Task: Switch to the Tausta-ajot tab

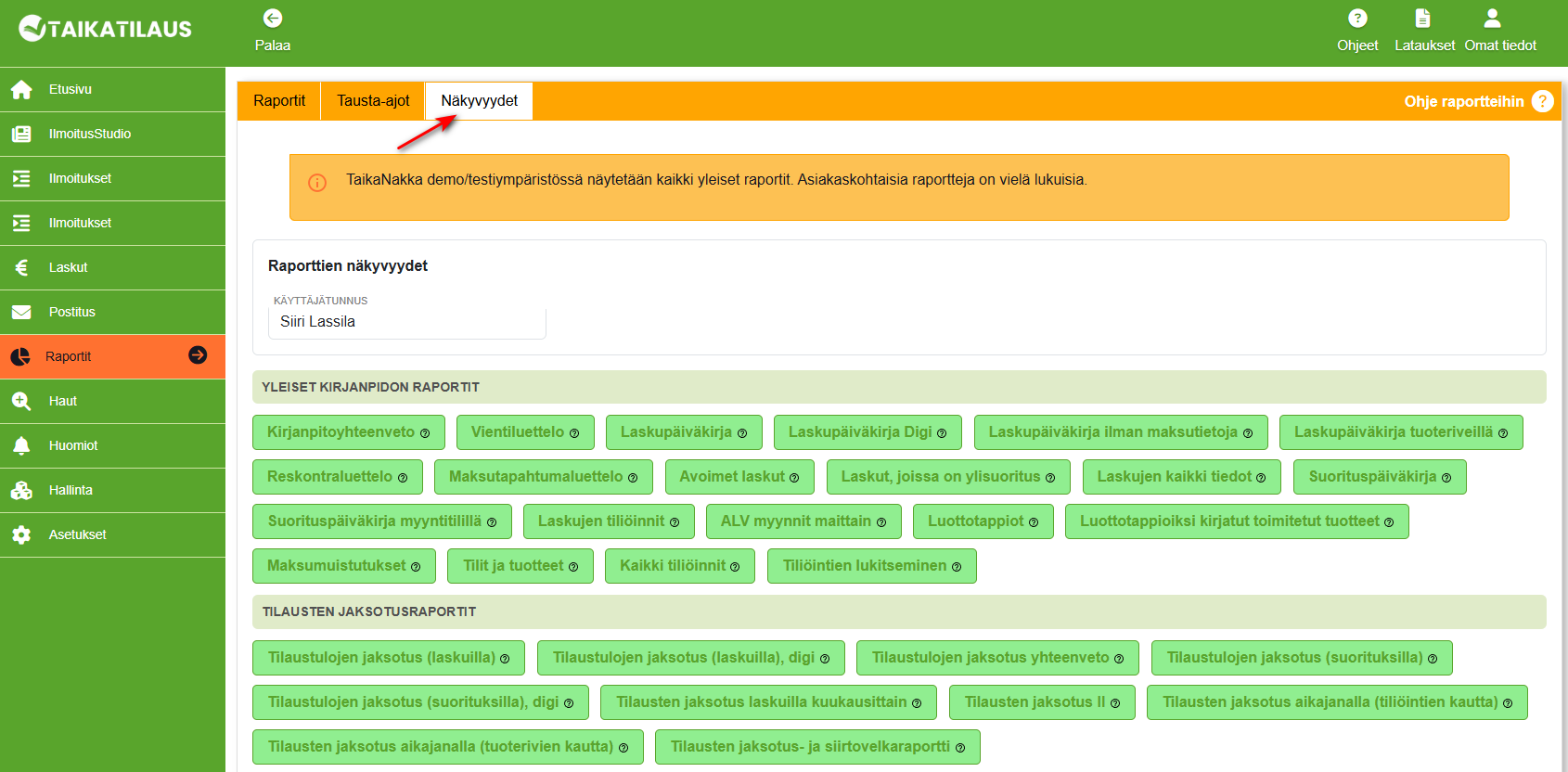Action: tap(373, 101)
